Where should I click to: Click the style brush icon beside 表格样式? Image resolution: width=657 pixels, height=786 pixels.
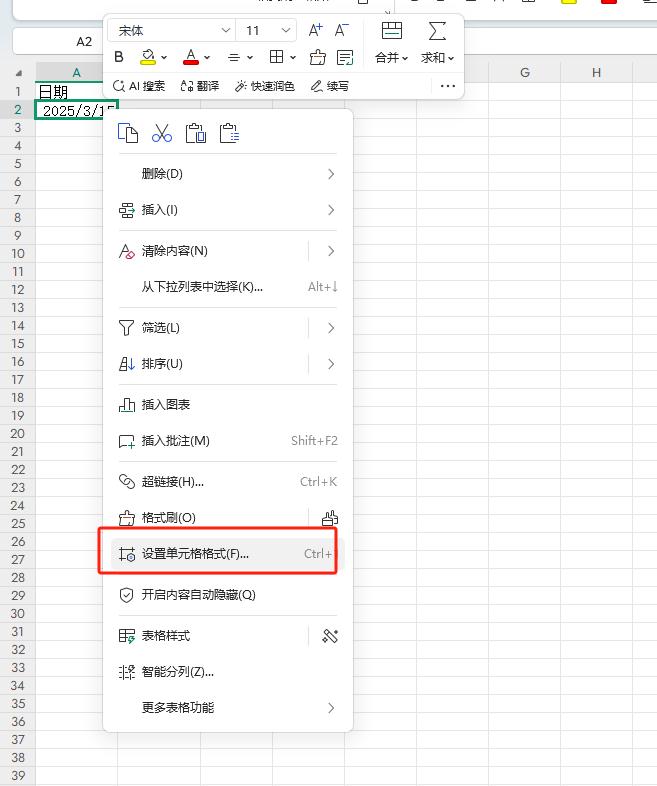pos(330,636)
